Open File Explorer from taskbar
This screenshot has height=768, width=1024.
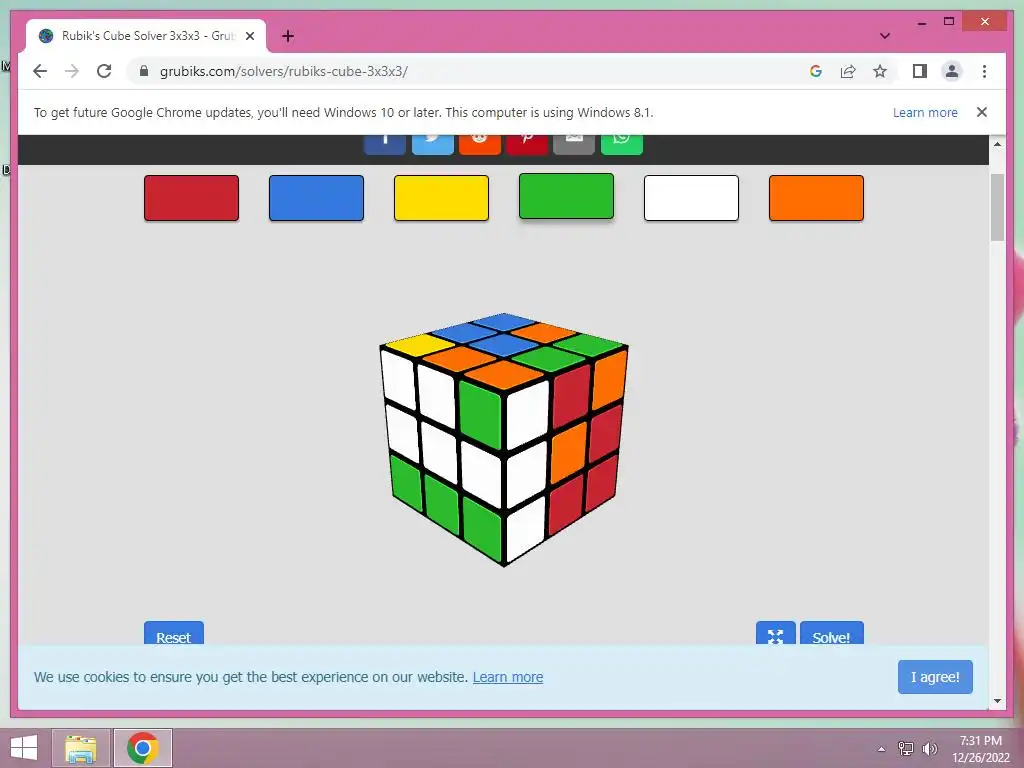81,748
